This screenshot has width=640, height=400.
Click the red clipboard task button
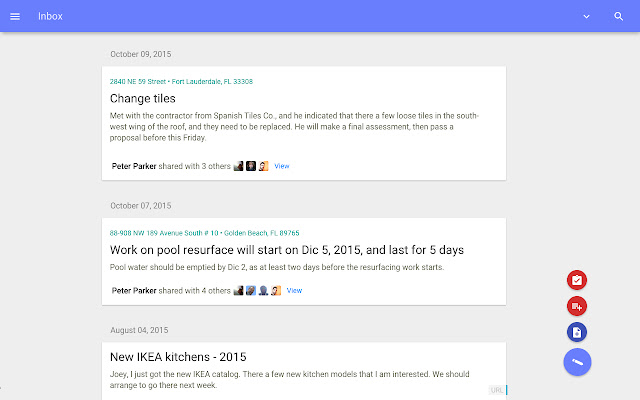(x=577, y=280)
